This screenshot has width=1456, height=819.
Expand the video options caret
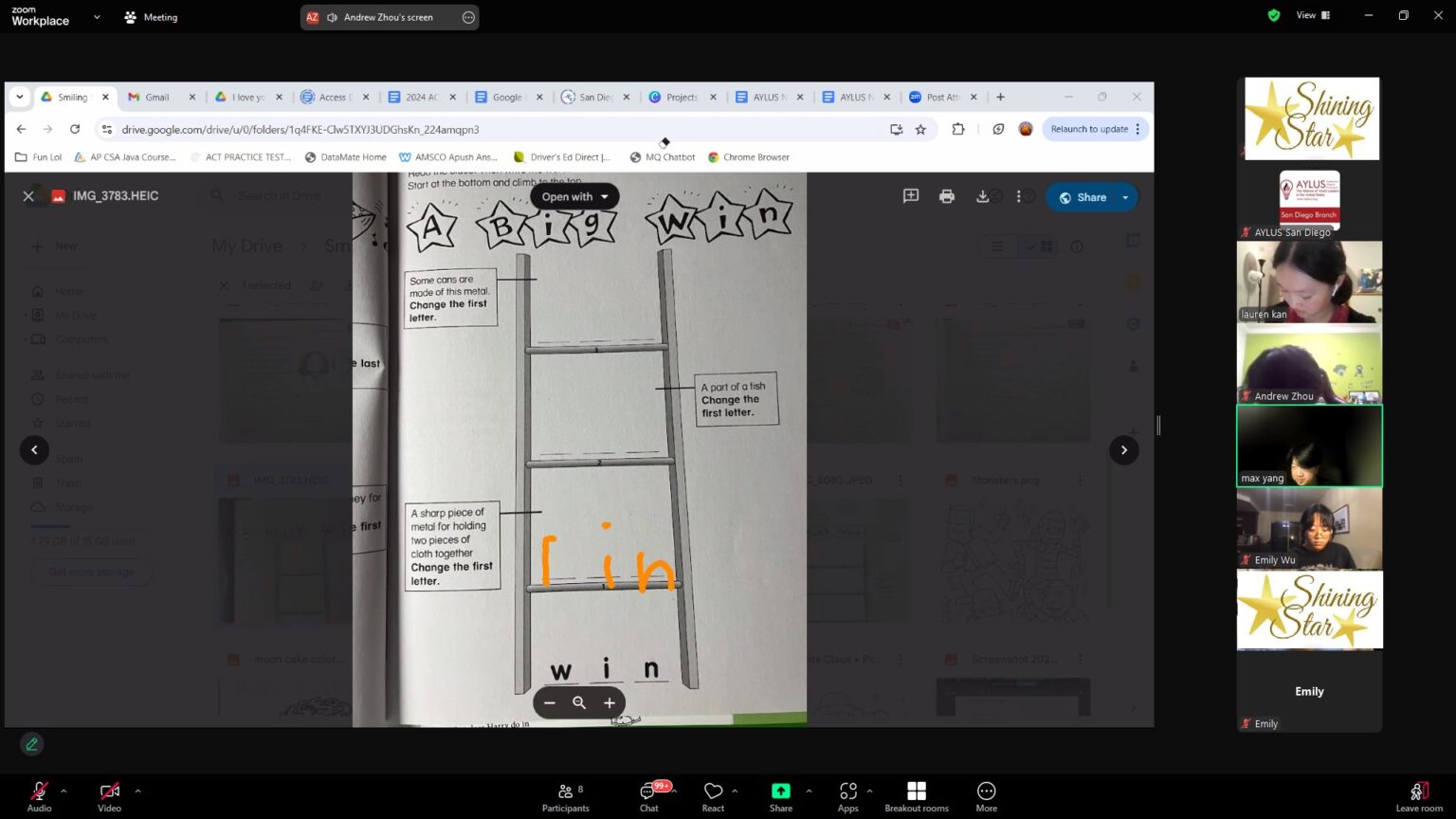point(137,791)
